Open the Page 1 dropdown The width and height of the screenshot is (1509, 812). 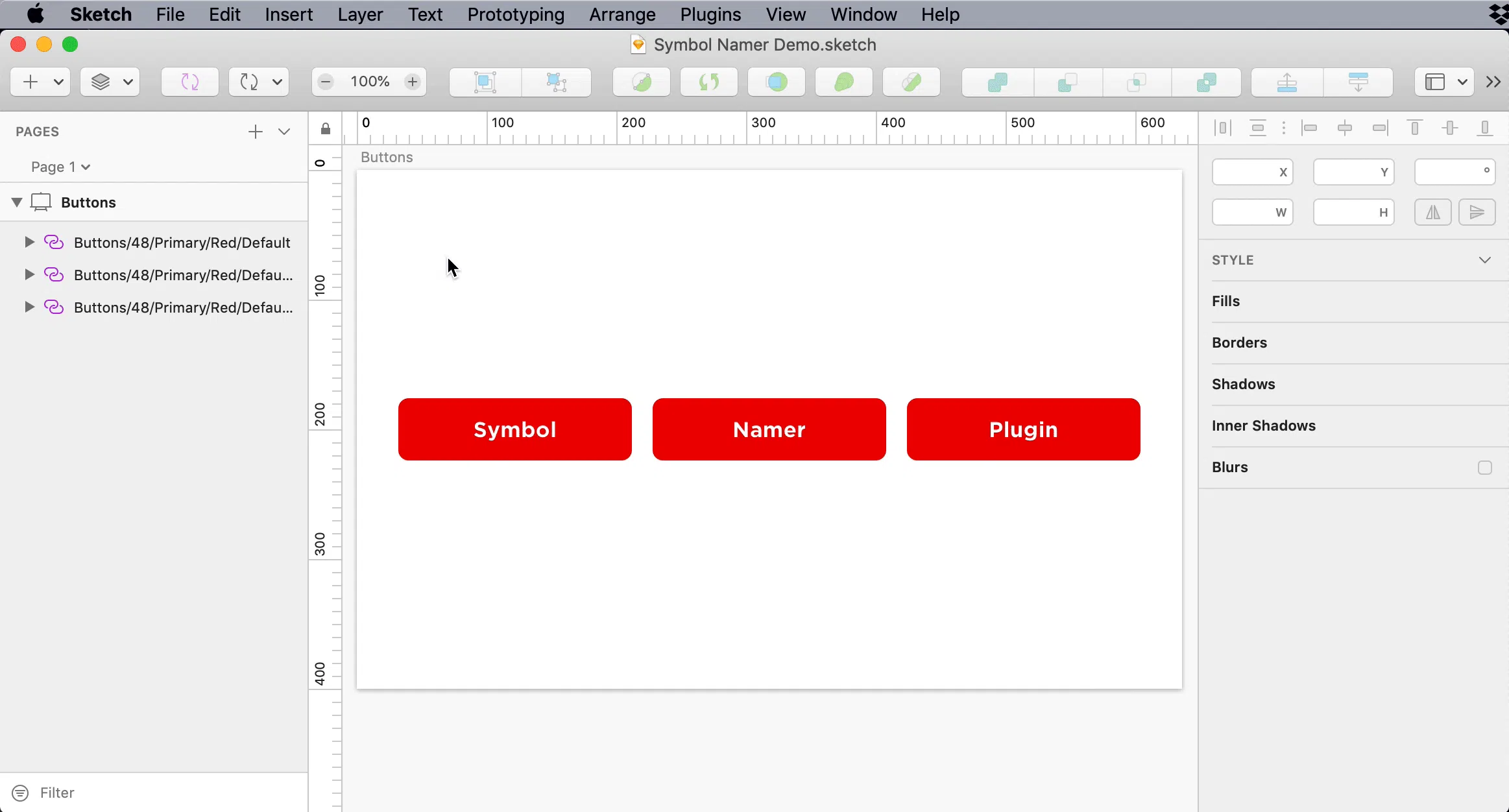[x=60, y=167]
